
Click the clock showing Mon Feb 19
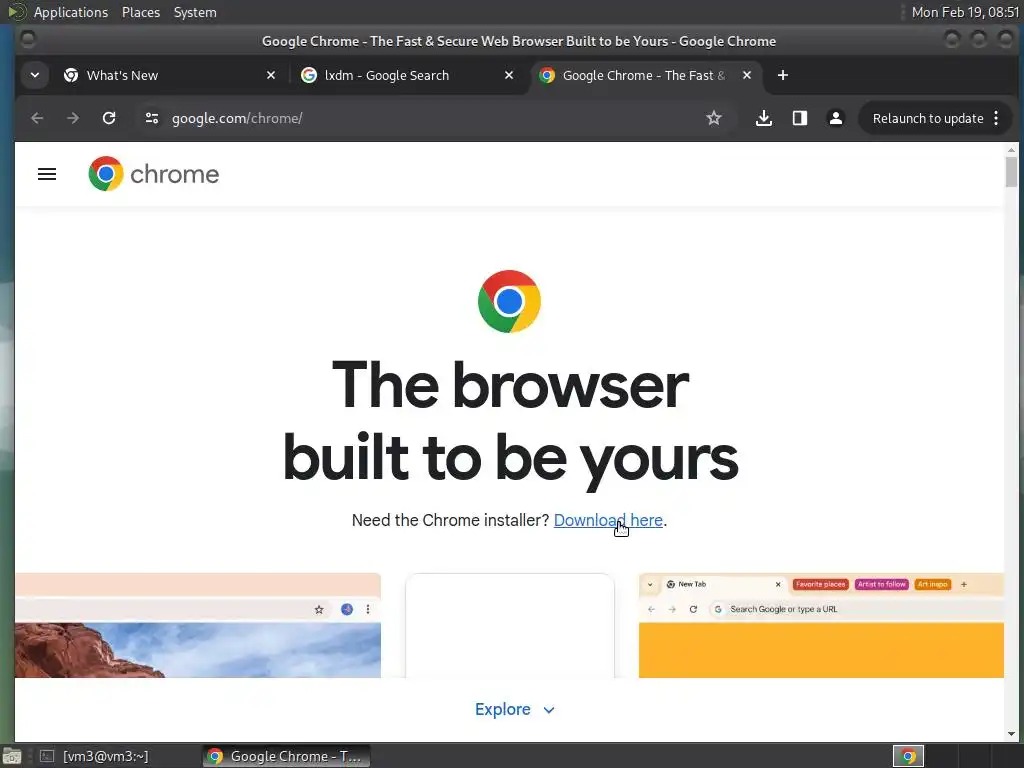tap(965, 12)
